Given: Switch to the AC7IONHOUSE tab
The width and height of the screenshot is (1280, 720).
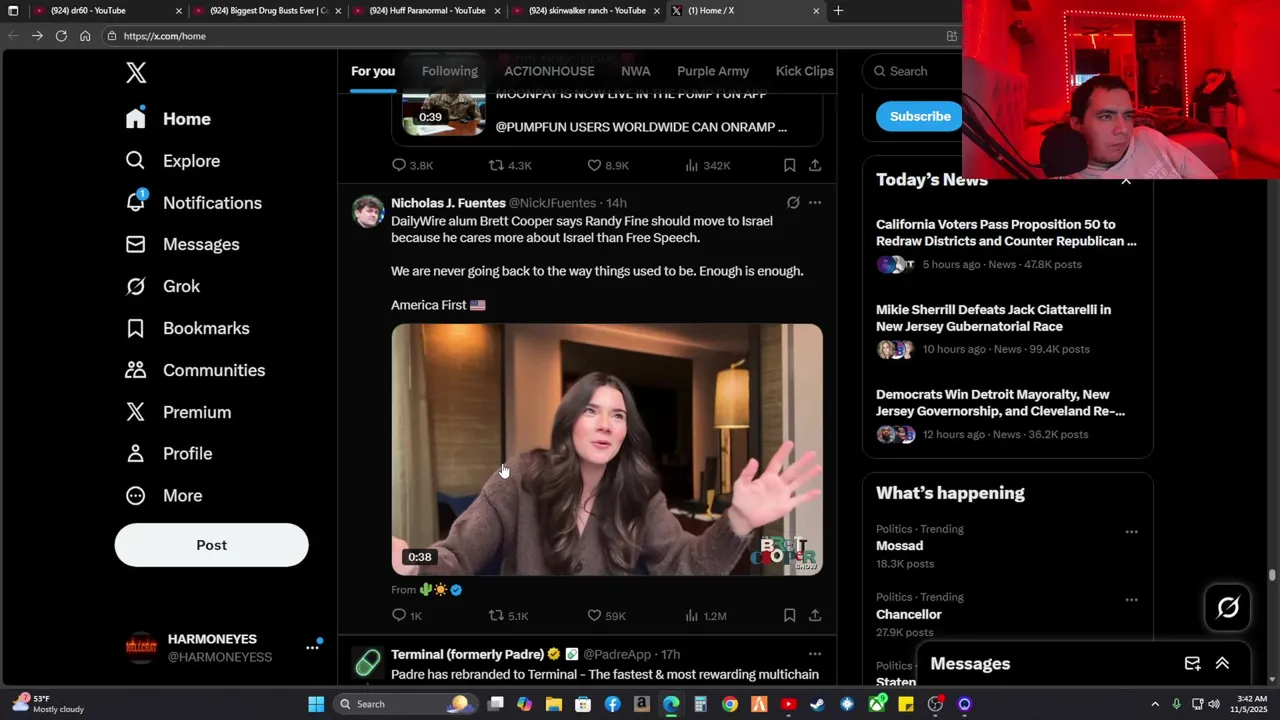Looking at the screenshot, I should coord(549,71).
